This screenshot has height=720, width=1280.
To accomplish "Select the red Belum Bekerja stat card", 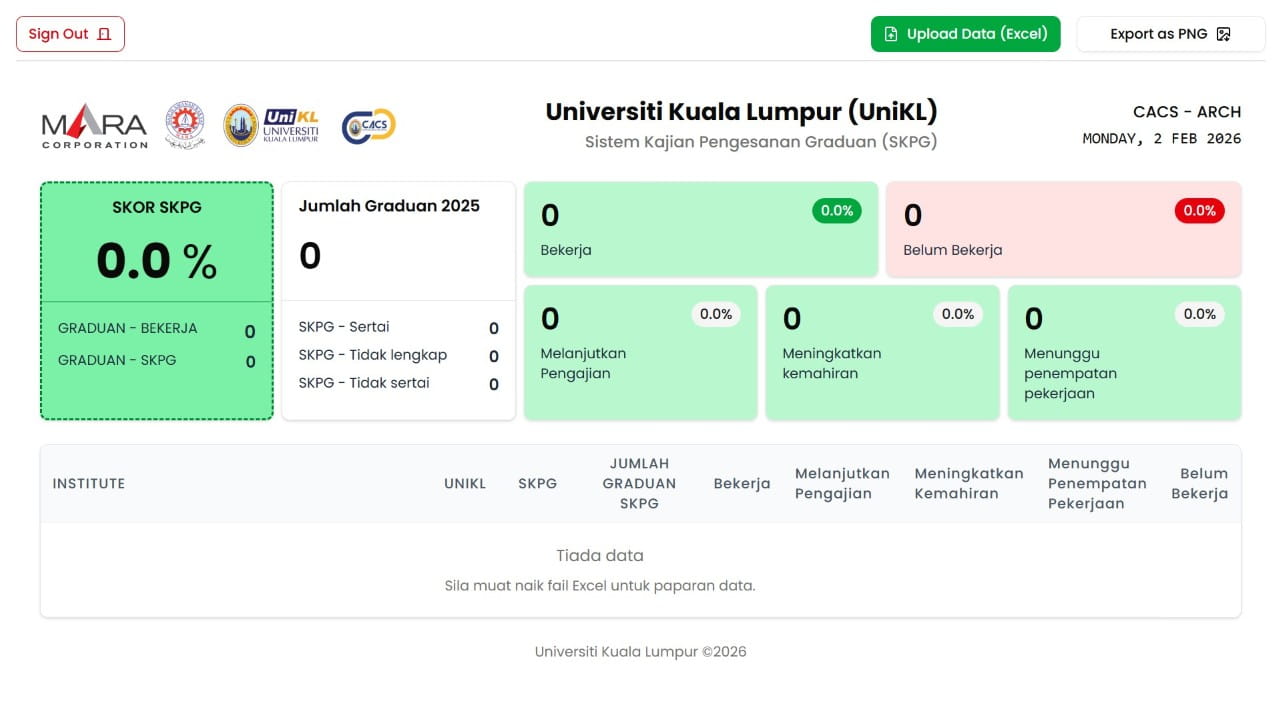I will click(x=1063, y=229).
